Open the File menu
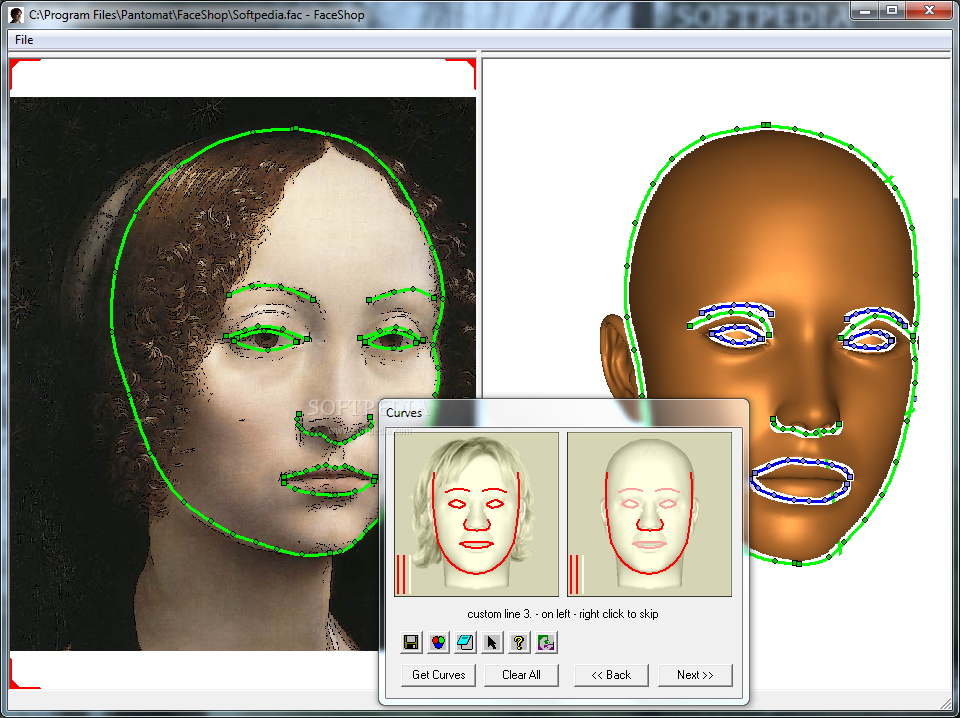 pos(24,40)
